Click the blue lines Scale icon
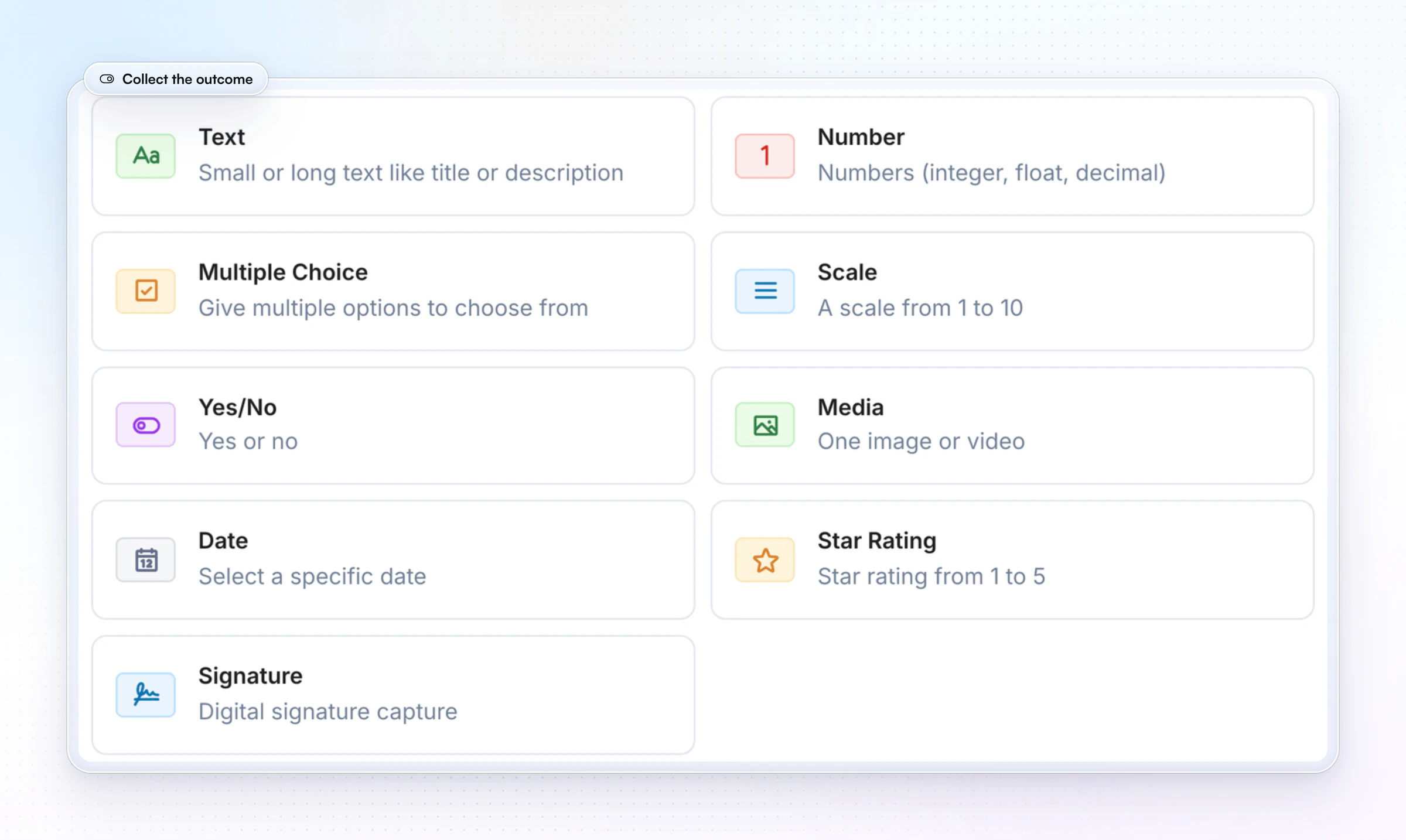This screenshot has width=1406, height=840. click(x=765, y=291)
